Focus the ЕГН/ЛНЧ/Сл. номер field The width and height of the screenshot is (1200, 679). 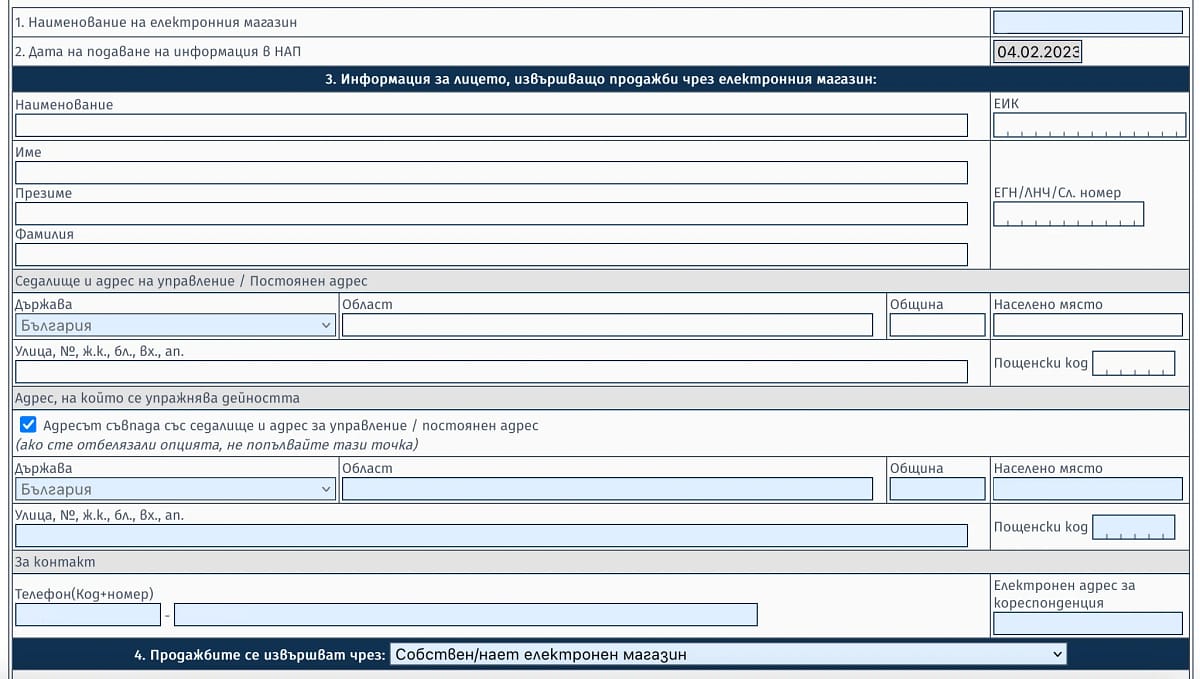click(x=1068, y=214)
